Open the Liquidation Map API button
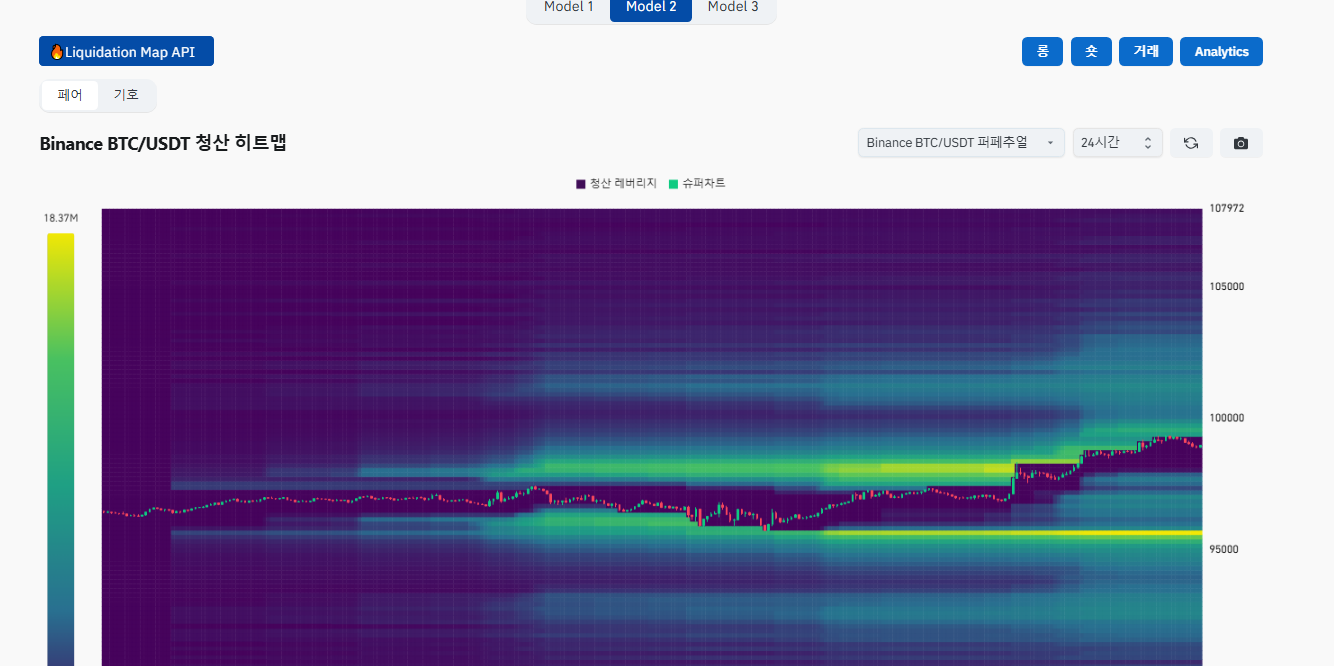The width and height of the screenshot is (1334, 666). 126,51
